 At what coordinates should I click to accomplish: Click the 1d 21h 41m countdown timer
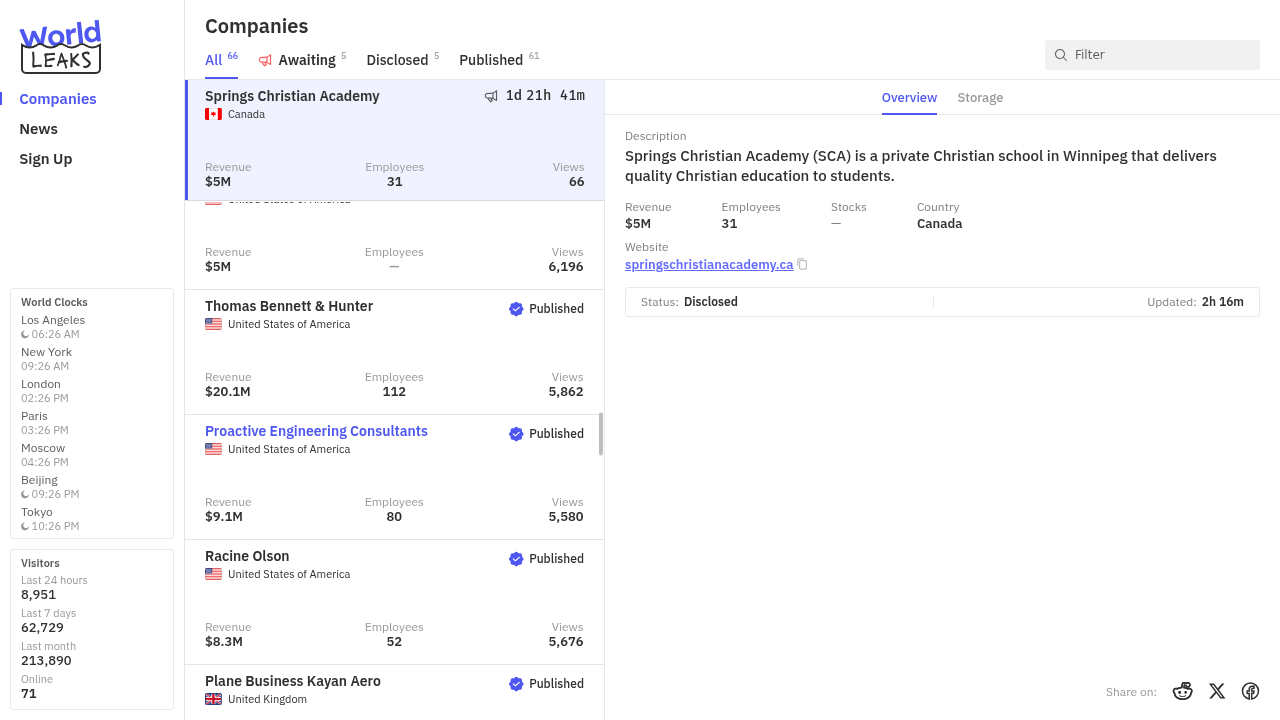545,96
